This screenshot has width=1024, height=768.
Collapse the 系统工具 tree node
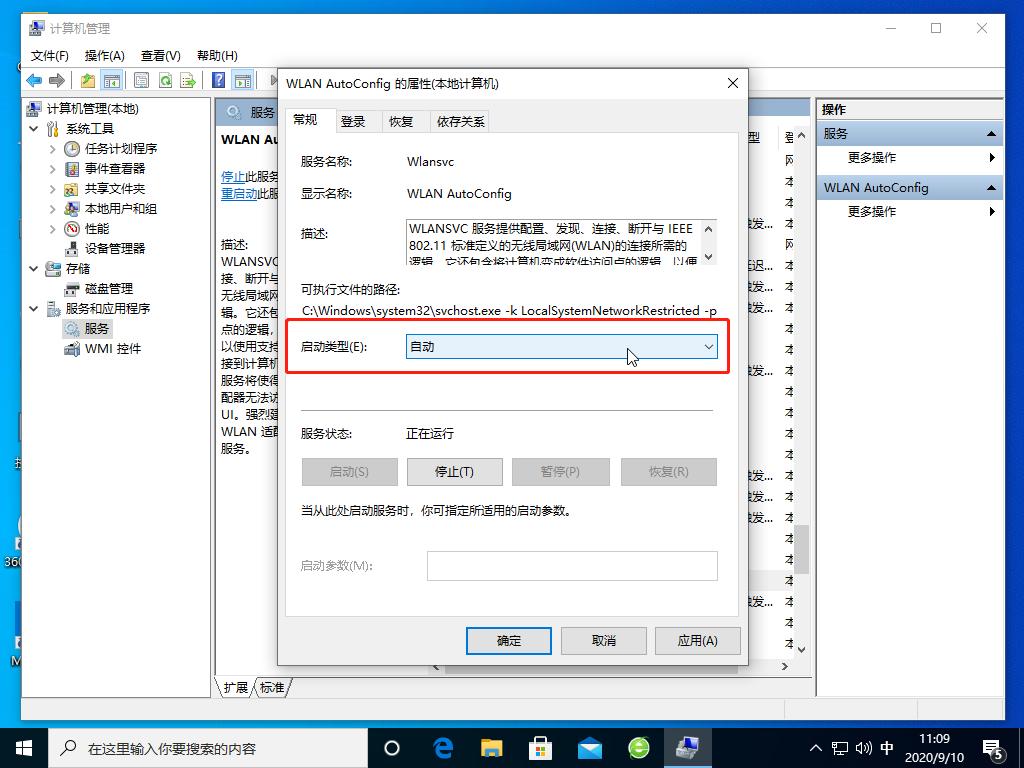(x=33, y=128)
